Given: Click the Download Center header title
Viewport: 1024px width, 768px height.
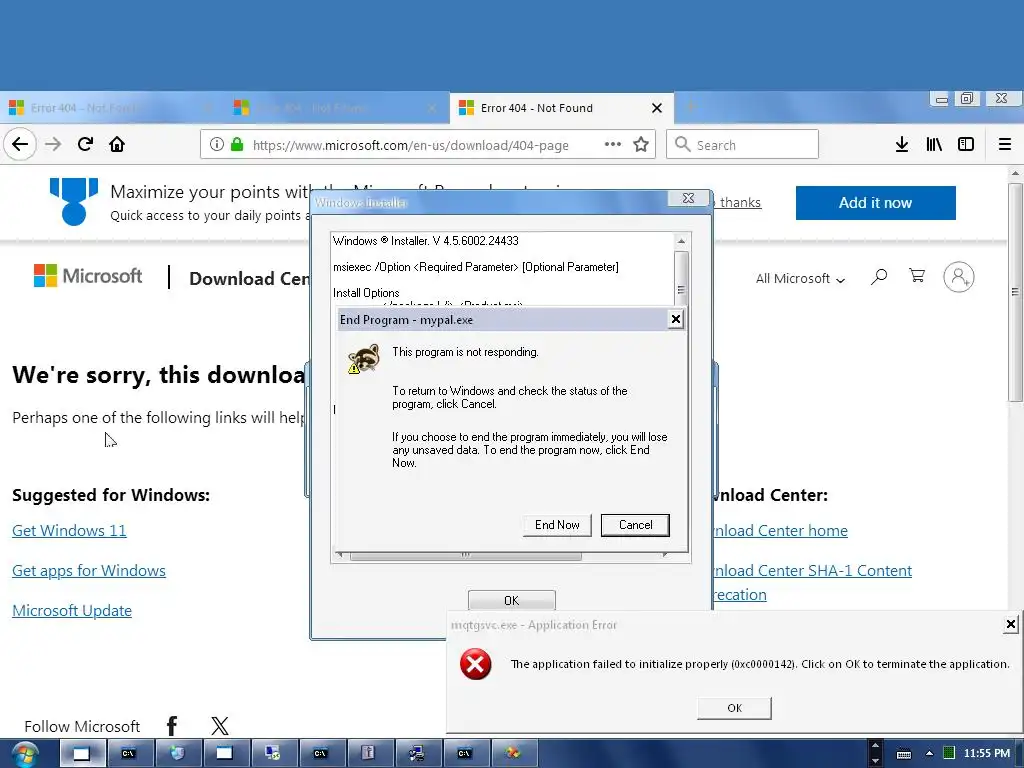Looking at the screenshot, I should pyautogui.click(x=249, y=278).
